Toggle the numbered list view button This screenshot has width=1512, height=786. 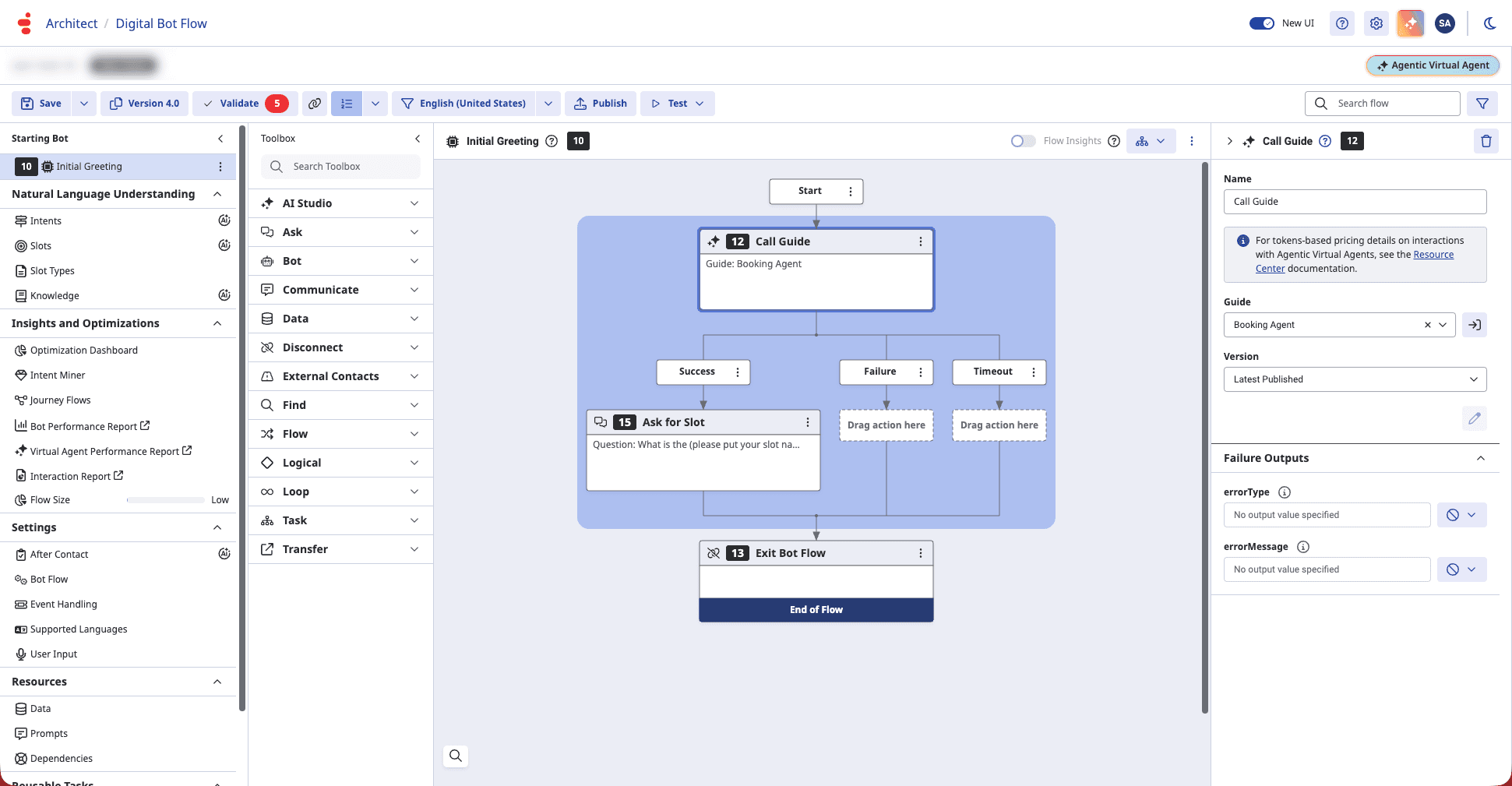tap(347, 104)
